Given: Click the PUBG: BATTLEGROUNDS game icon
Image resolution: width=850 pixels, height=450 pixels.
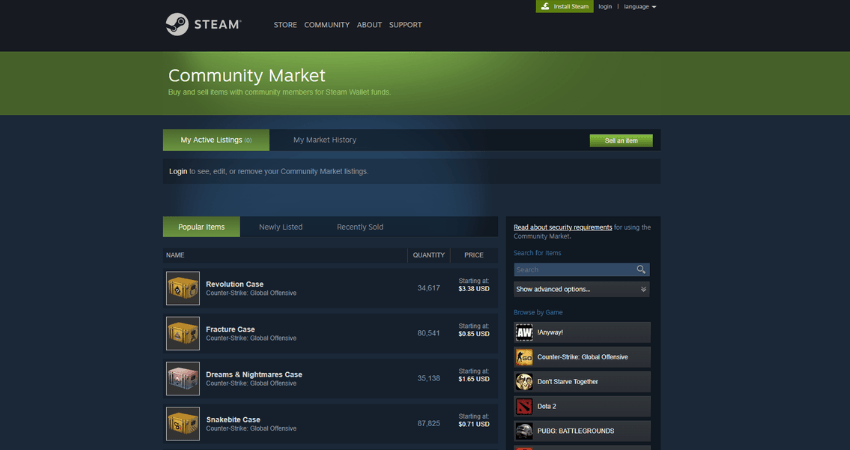Looking at the screenshot, I should (x=524, y=431).
